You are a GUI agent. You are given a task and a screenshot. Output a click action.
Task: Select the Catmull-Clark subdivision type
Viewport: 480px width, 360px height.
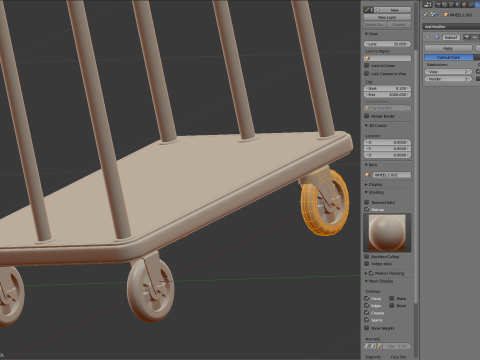click(448, 57)
